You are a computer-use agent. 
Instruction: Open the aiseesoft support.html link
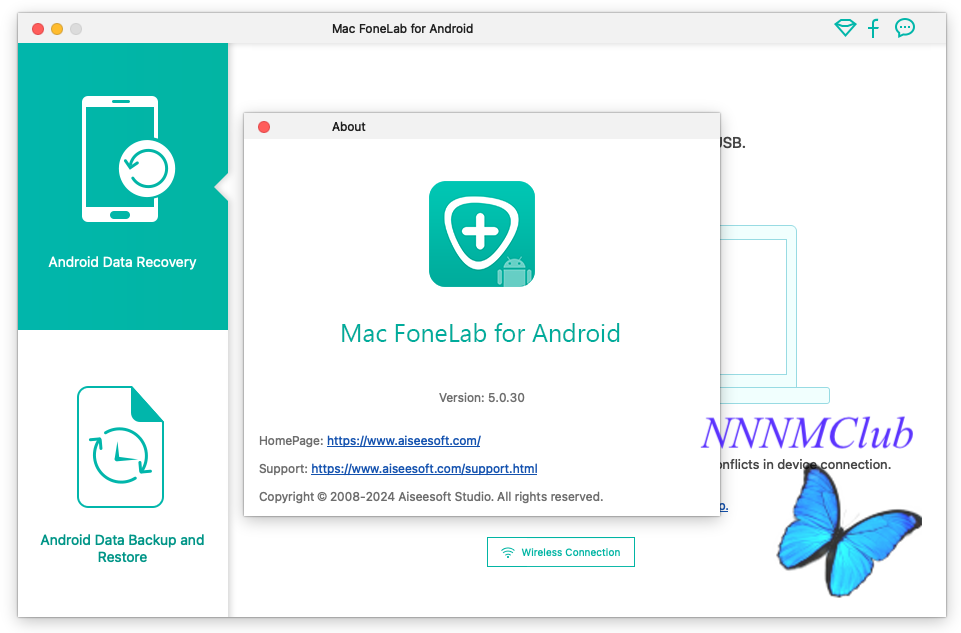coord(424,469)
